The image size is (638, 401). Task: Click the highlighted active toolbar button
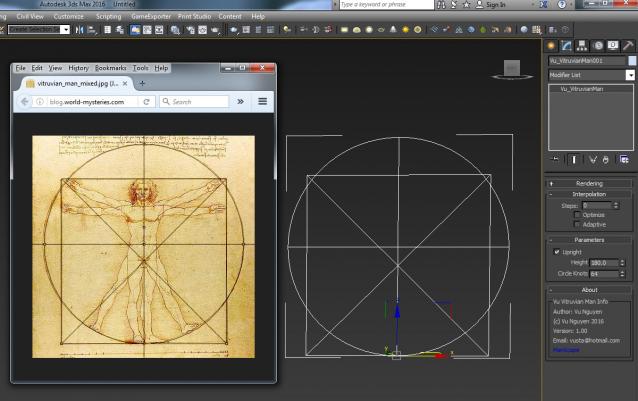coord(135,30)
